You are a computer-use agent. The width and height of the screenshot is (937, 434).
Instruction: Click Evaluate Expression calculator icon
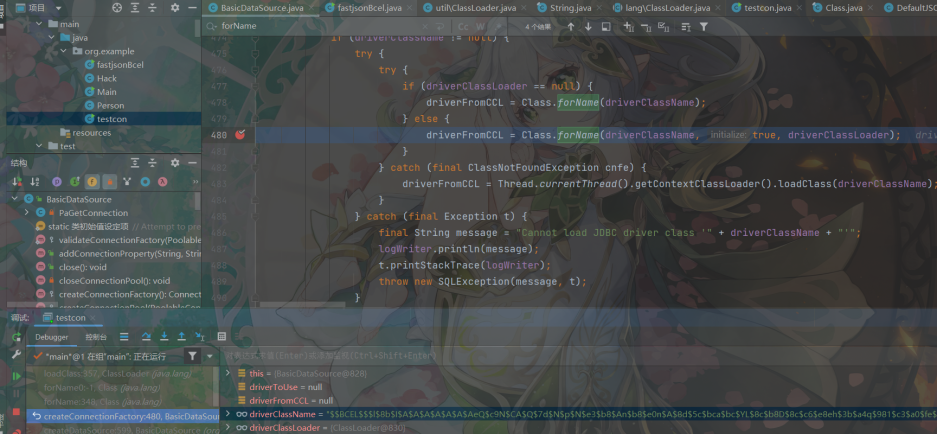[222, 337]
